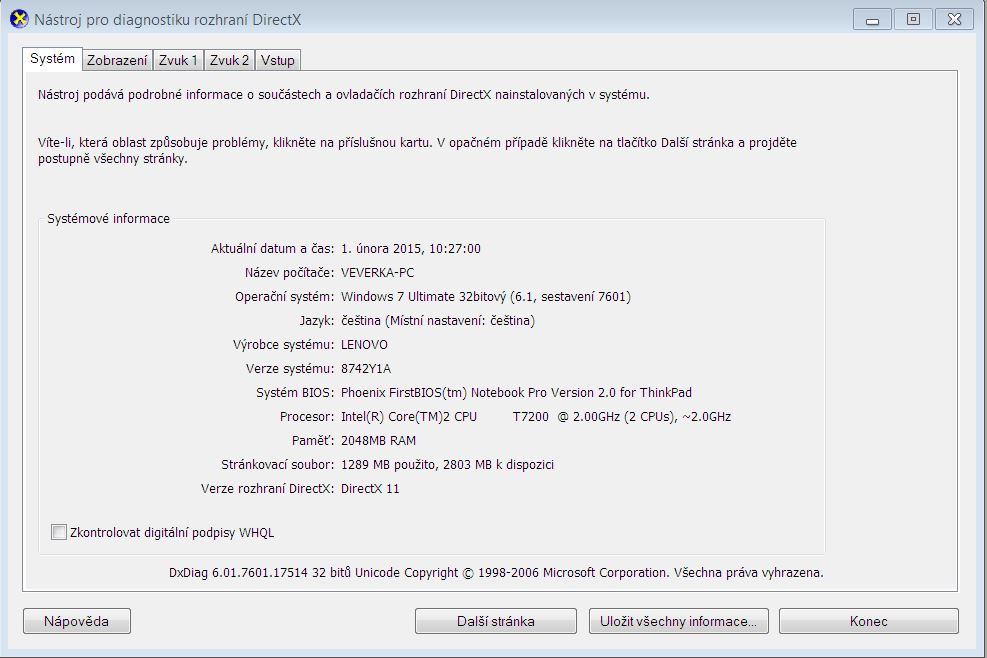Image resolution: width=987 pixels, height=658 pixels.
Task: Click the Nápověda button
Action: (x=77, y=621)
